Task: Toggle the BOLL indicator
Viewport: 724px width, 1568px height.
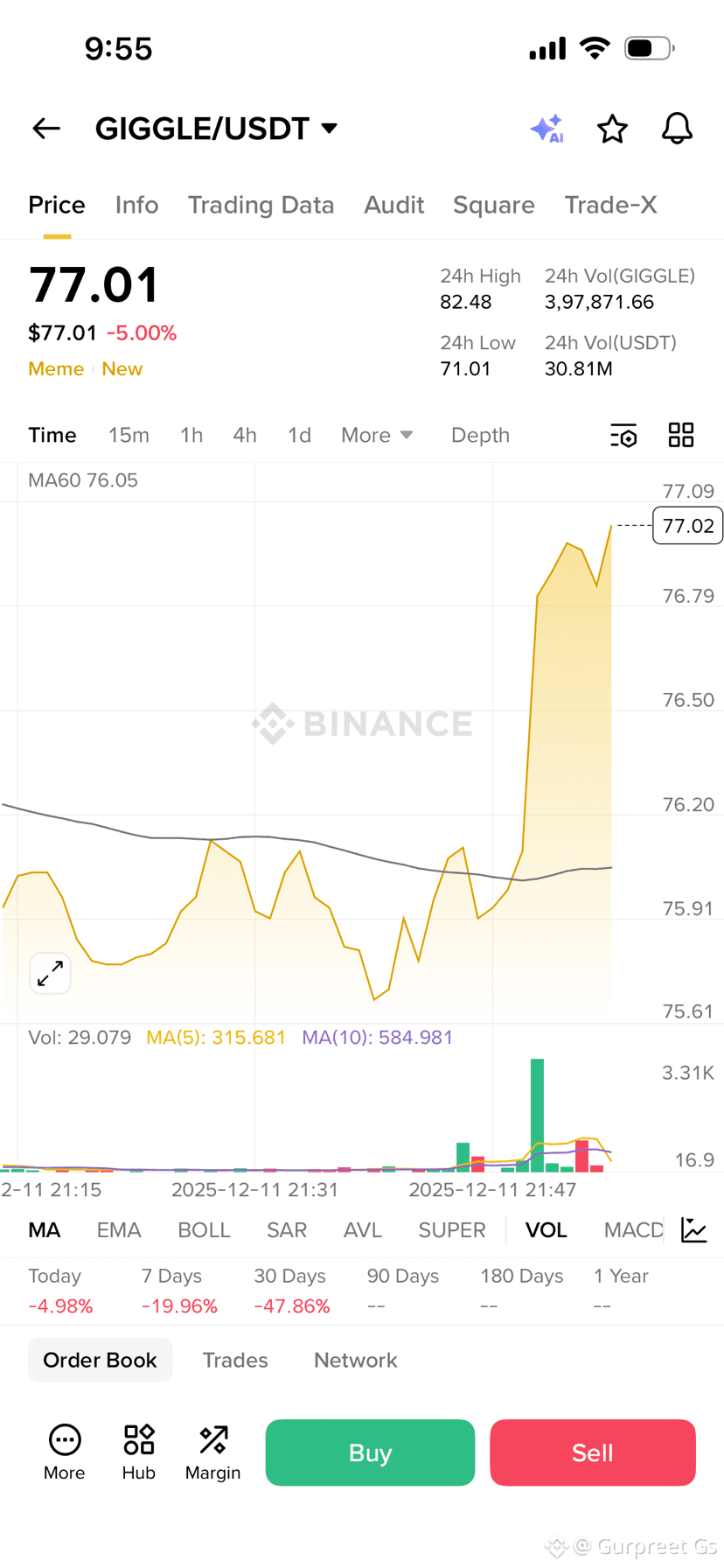Action: coord(204,1229)
